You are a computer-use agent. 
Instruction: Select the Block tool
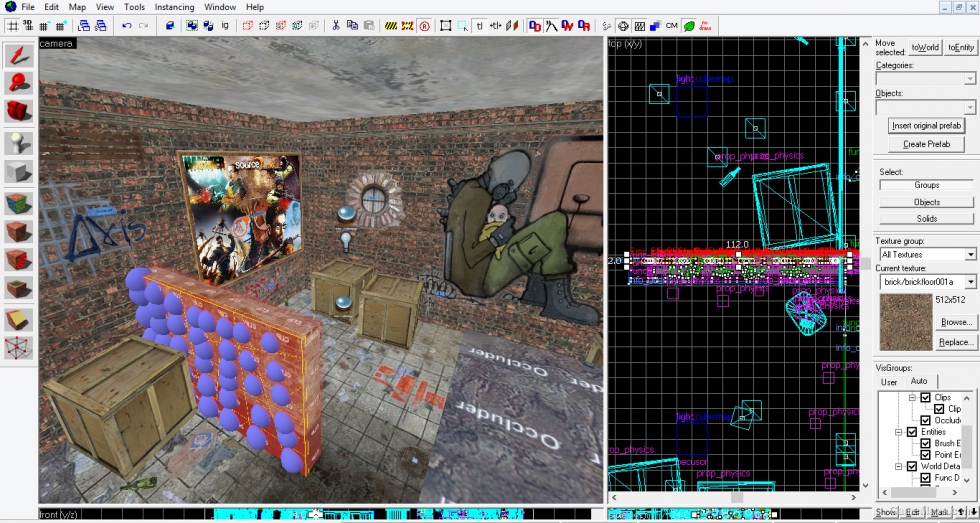click(x=19, y=171)
